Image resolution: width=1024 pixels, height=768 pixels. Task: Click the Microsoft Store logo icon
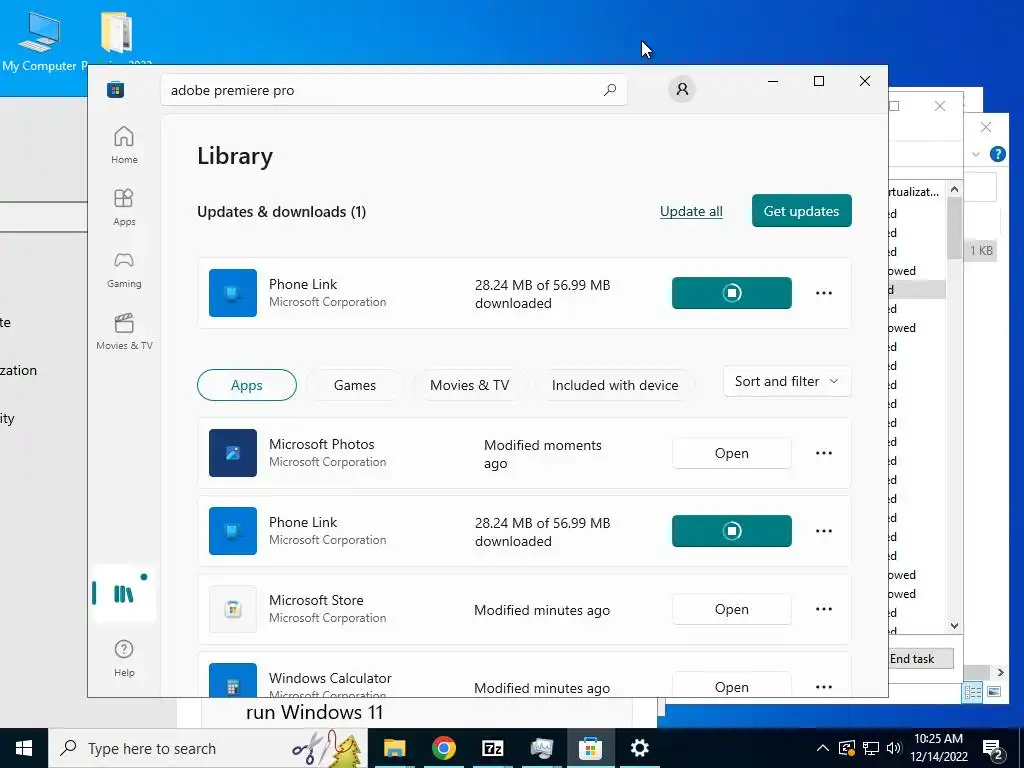(x=116, y=89)
